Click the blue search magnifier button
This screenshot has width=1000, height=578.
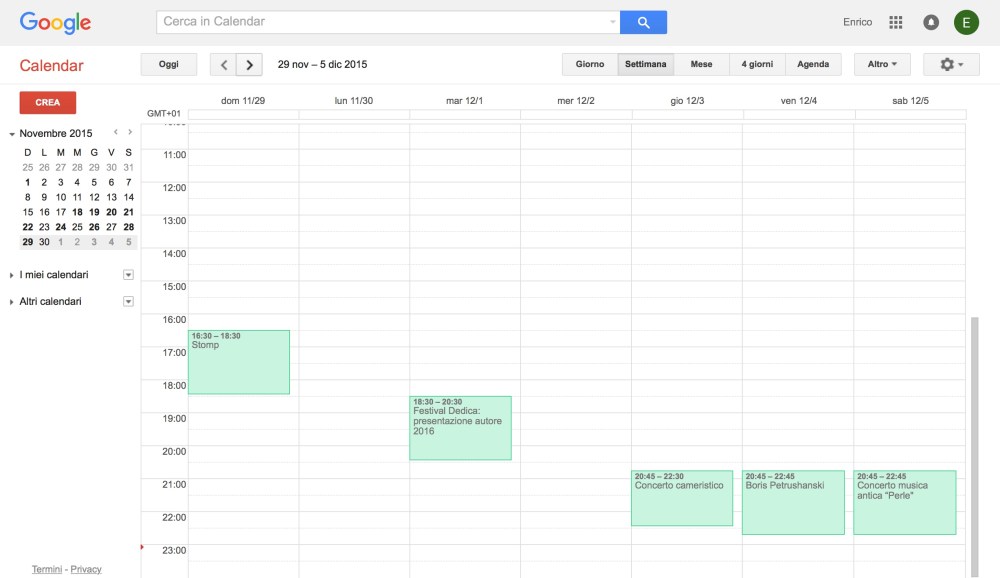[x=643, y=22]
